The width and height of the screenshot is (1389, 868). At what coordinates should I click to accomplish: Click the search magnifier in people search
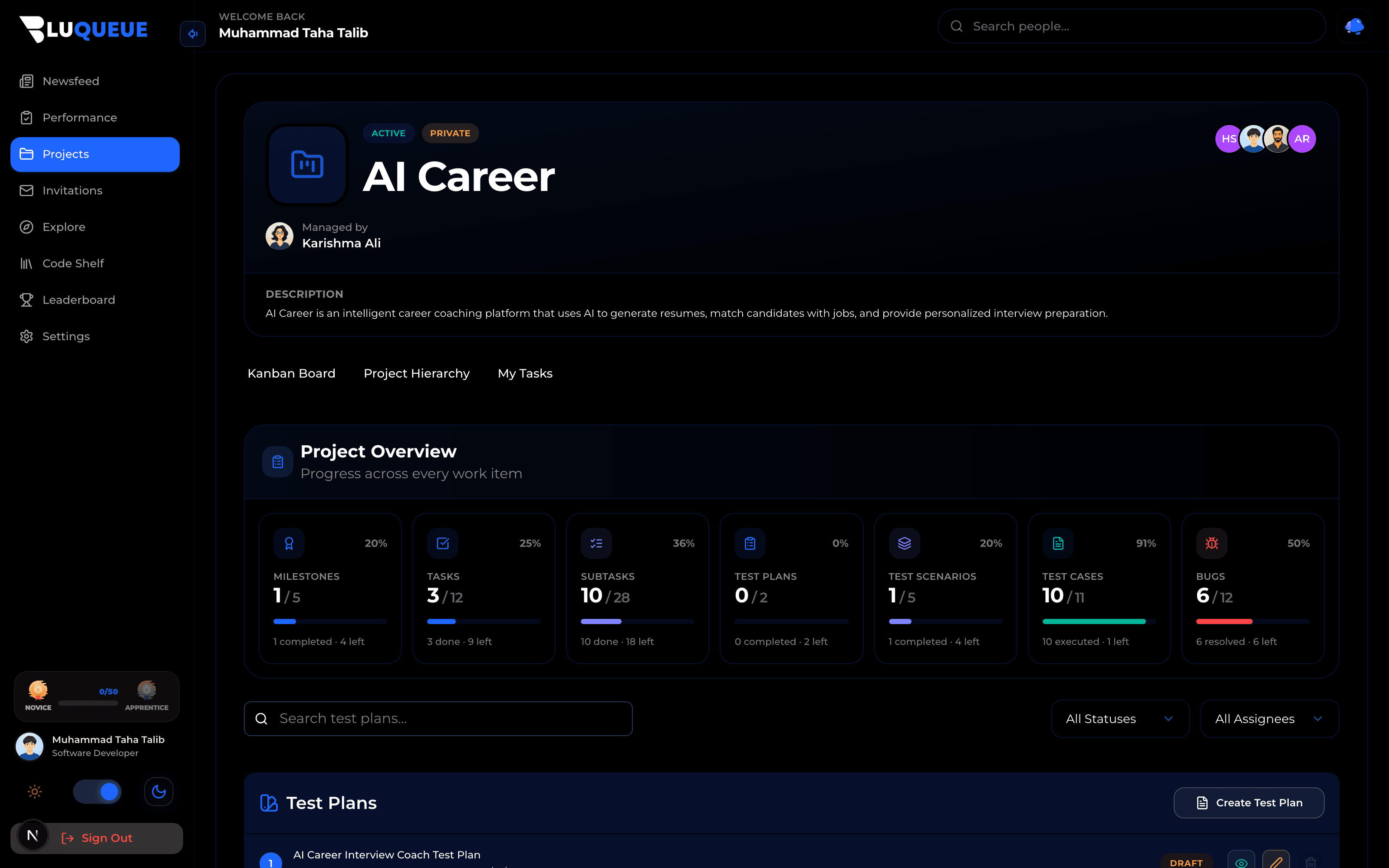pos(956,26)
